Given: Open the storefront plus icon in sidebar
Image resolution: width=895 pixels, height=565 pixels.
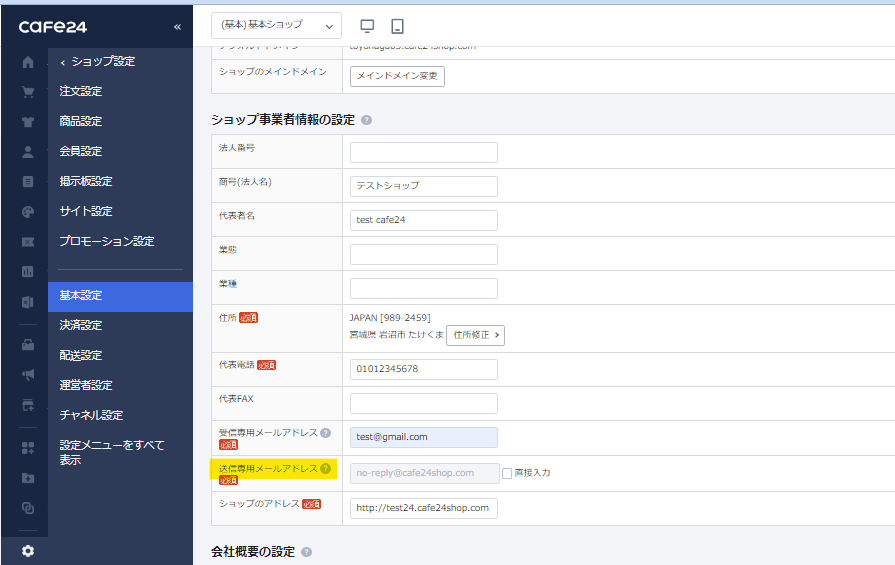Looking at the screenshot, I should click(27, 405).
